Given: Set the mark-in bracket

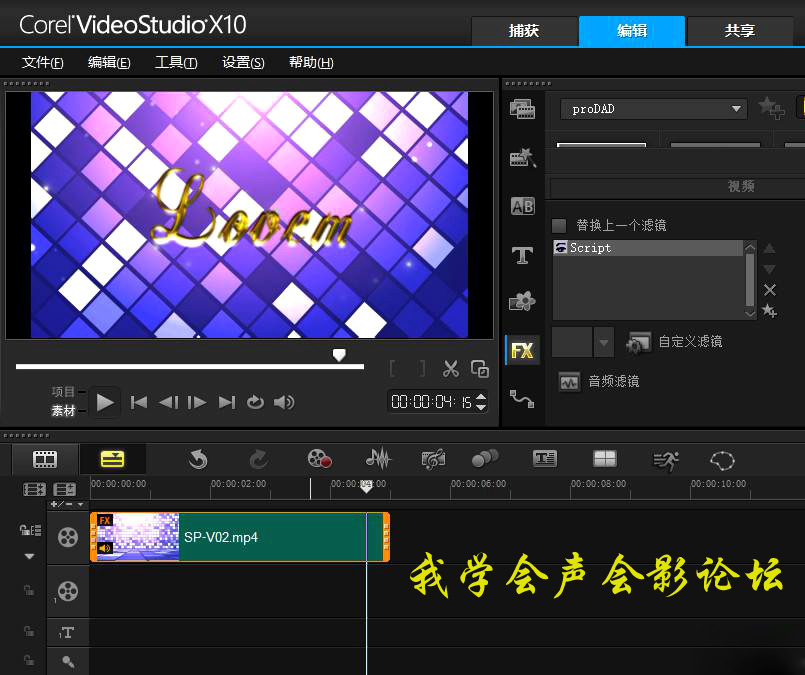Looking at the screenshot, I should (x=393, y=369).
